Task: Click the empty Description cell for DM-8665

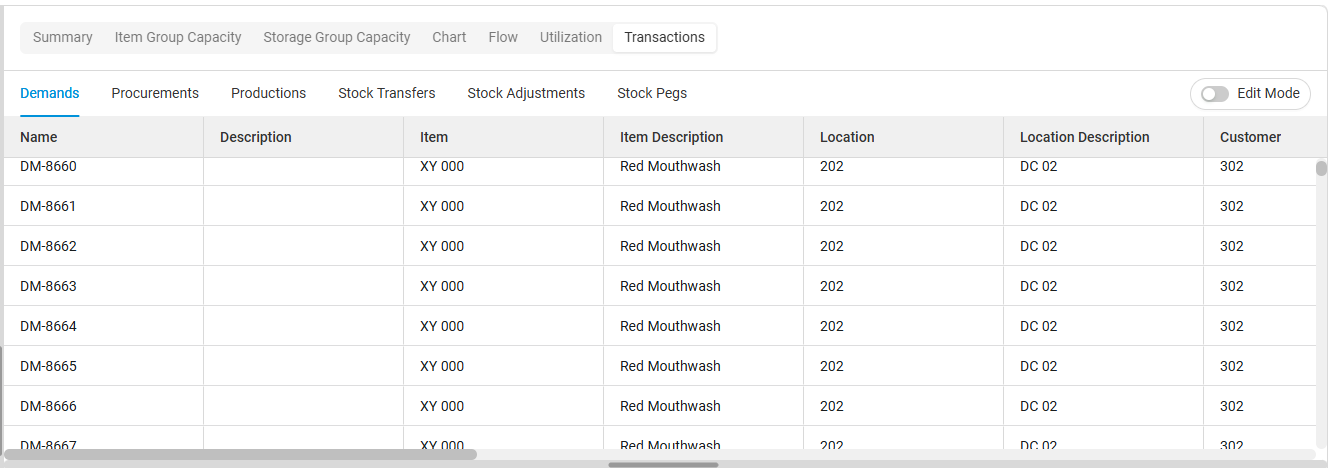Action: (x=303, y=367)
